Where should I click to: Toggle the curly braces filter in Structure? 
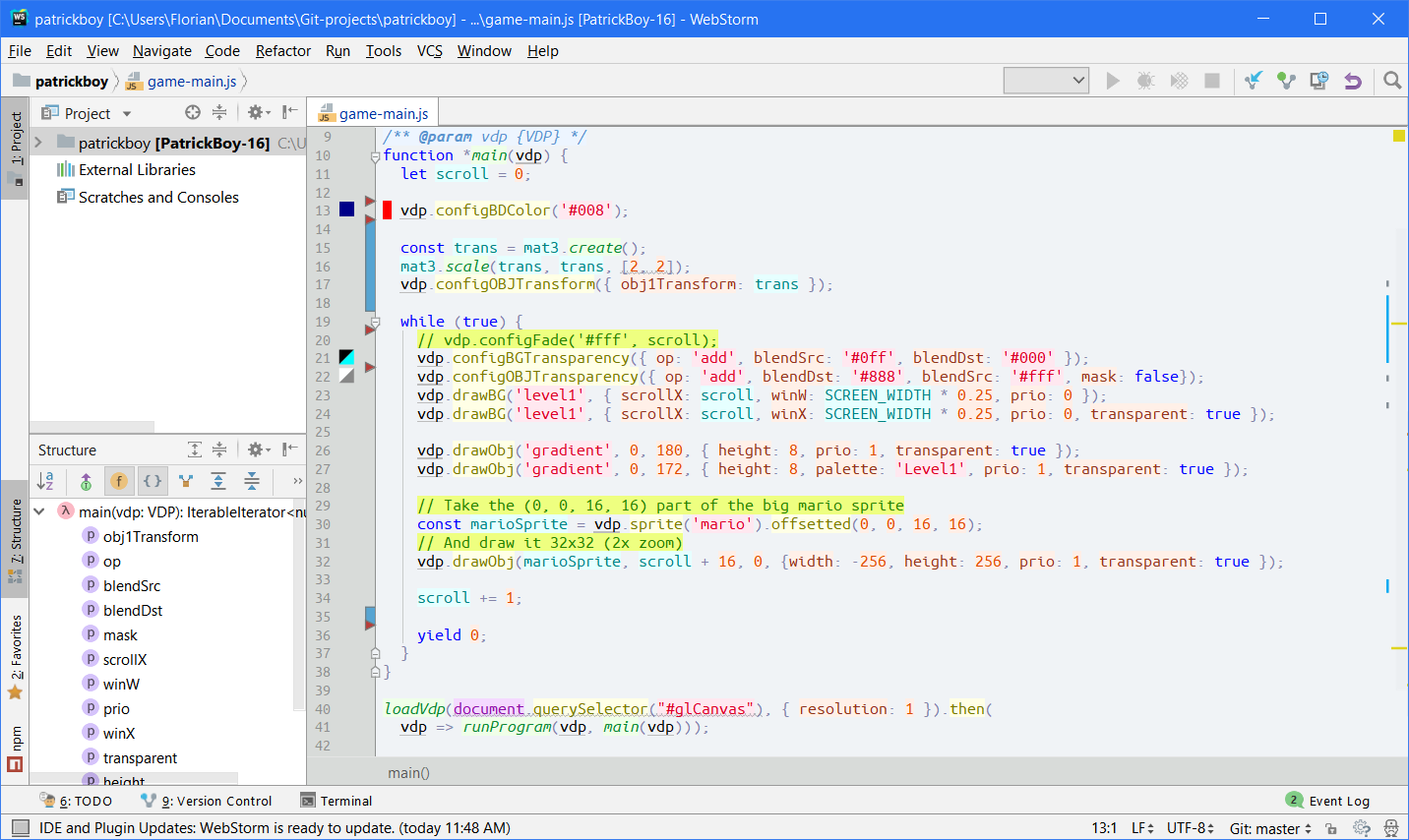click(x=153, y=481)
